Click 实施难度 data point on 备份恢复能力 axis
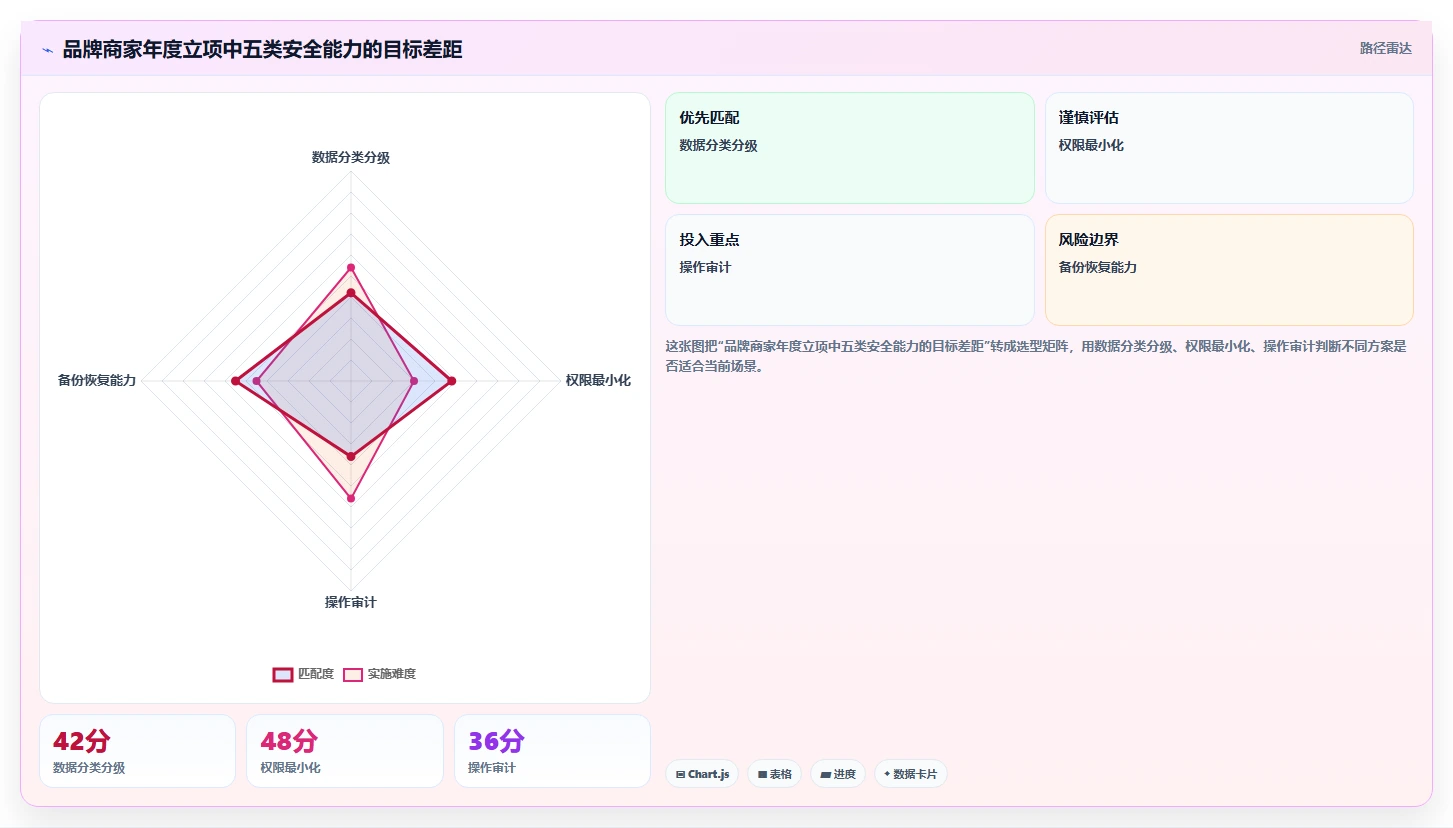 (256, 381)
